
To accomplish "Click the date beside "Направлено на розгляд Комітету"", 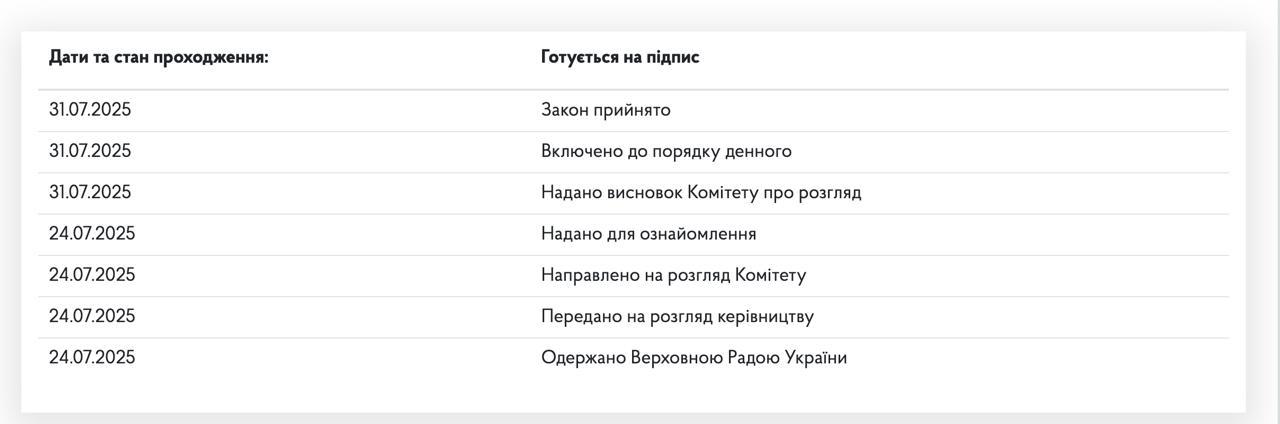I will (x=92, y=275).
